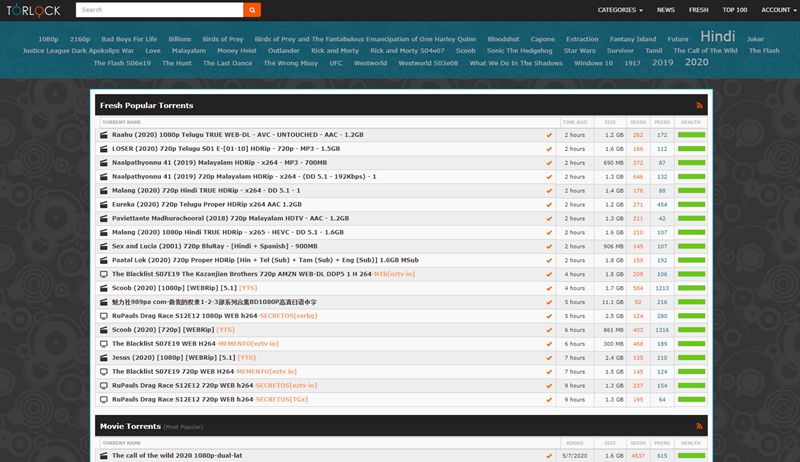
Task: Click TV icon beside Blacklist S07E19 720p WEB
Action: [x=104, y=372]
